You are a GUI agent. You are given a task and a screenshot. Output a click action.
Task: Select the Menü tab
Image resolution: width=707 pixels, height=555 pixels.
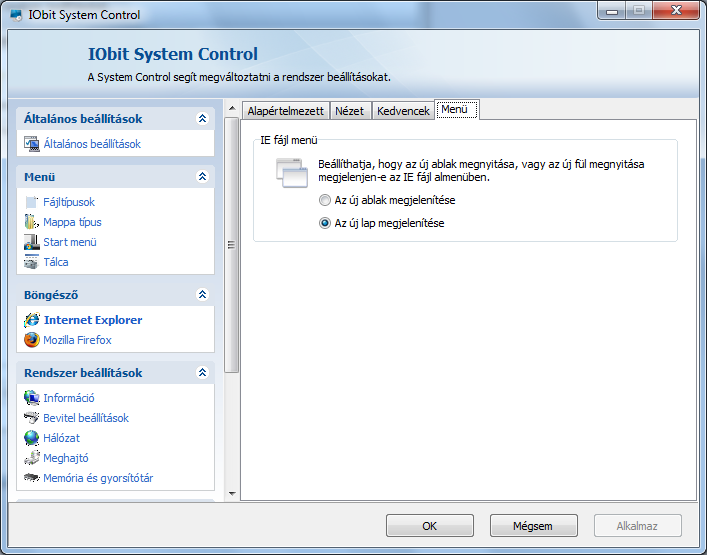click(x=456, y=110)
